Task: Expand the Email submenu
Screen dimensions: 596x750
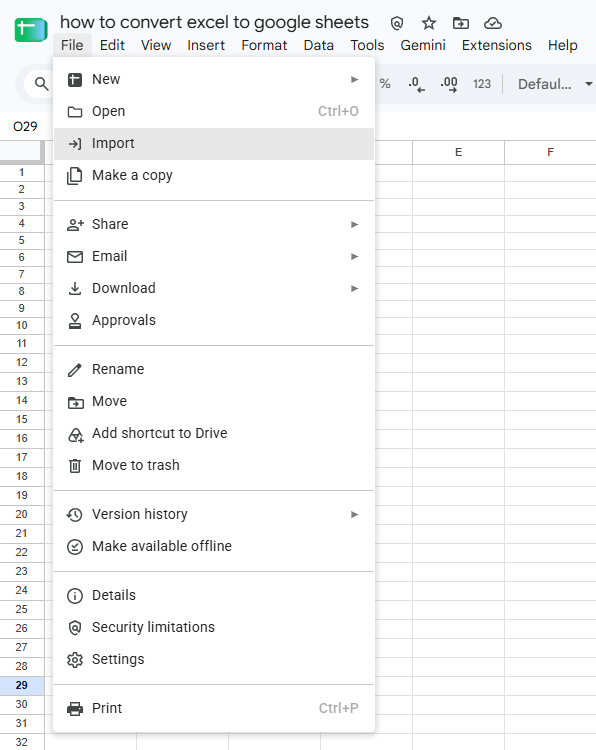Action: [x=214, y=256]
